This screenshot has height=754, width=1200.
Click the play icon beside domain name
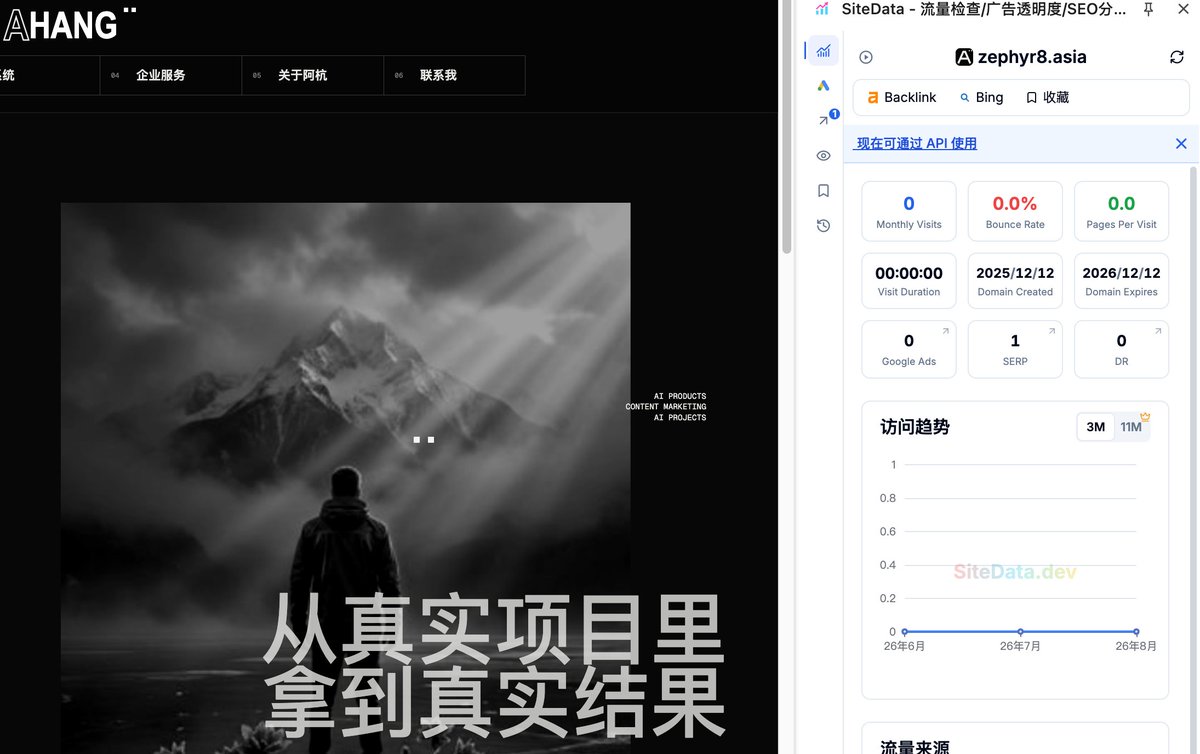pyautogui.click(x=866, y=58)
